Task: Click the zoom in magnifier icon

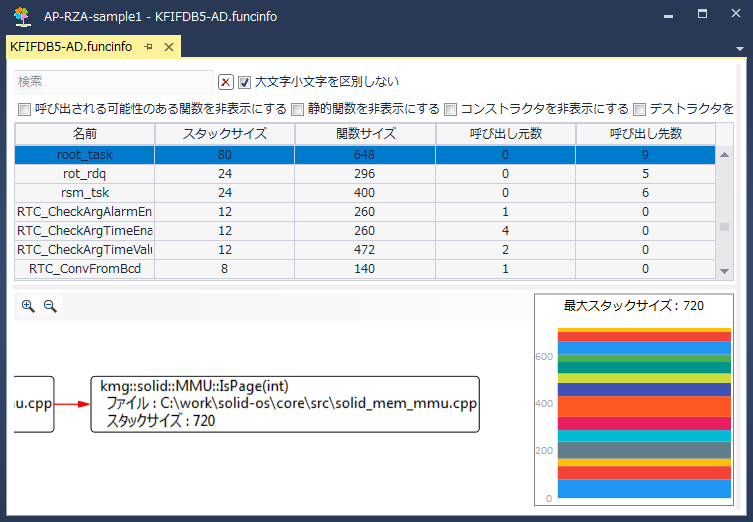Action: tap(28, 307)
